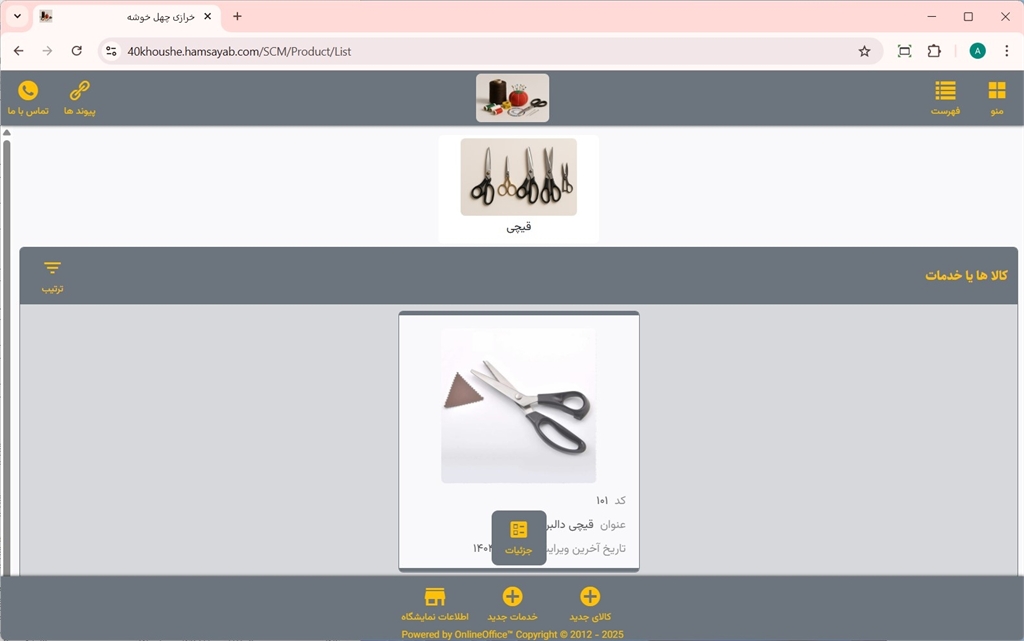The width and height of the screenshot is (1024, 641).
Task: Select the قیچی scissors category thumbnail
Action: point(518,177)
